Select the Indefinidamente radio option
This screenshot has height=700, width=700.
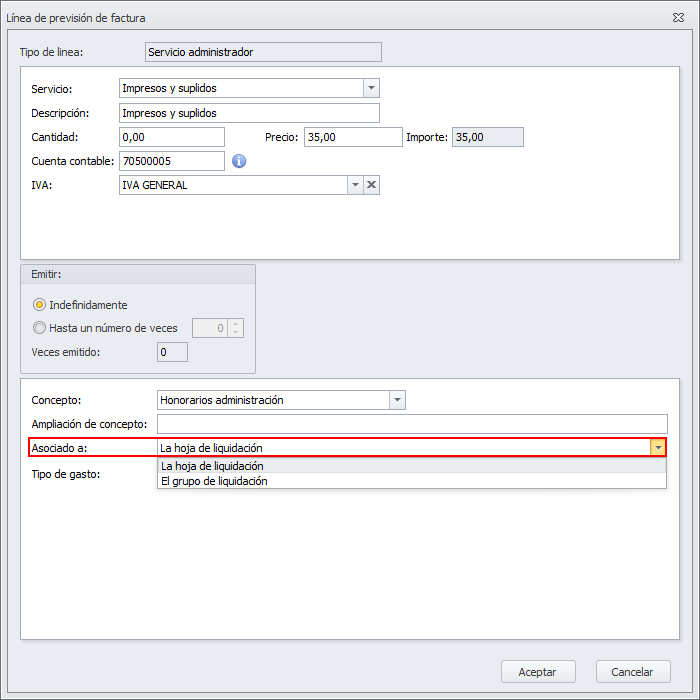40,305
